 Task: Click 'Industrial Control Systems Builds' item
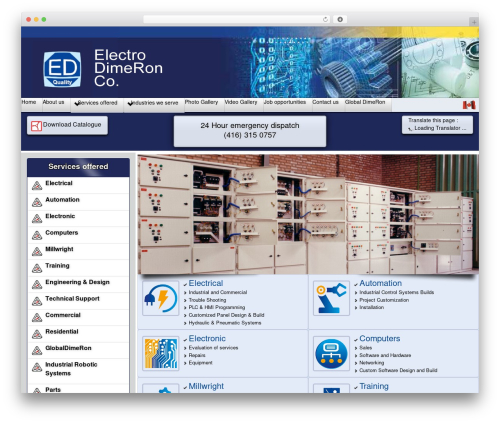396,292
